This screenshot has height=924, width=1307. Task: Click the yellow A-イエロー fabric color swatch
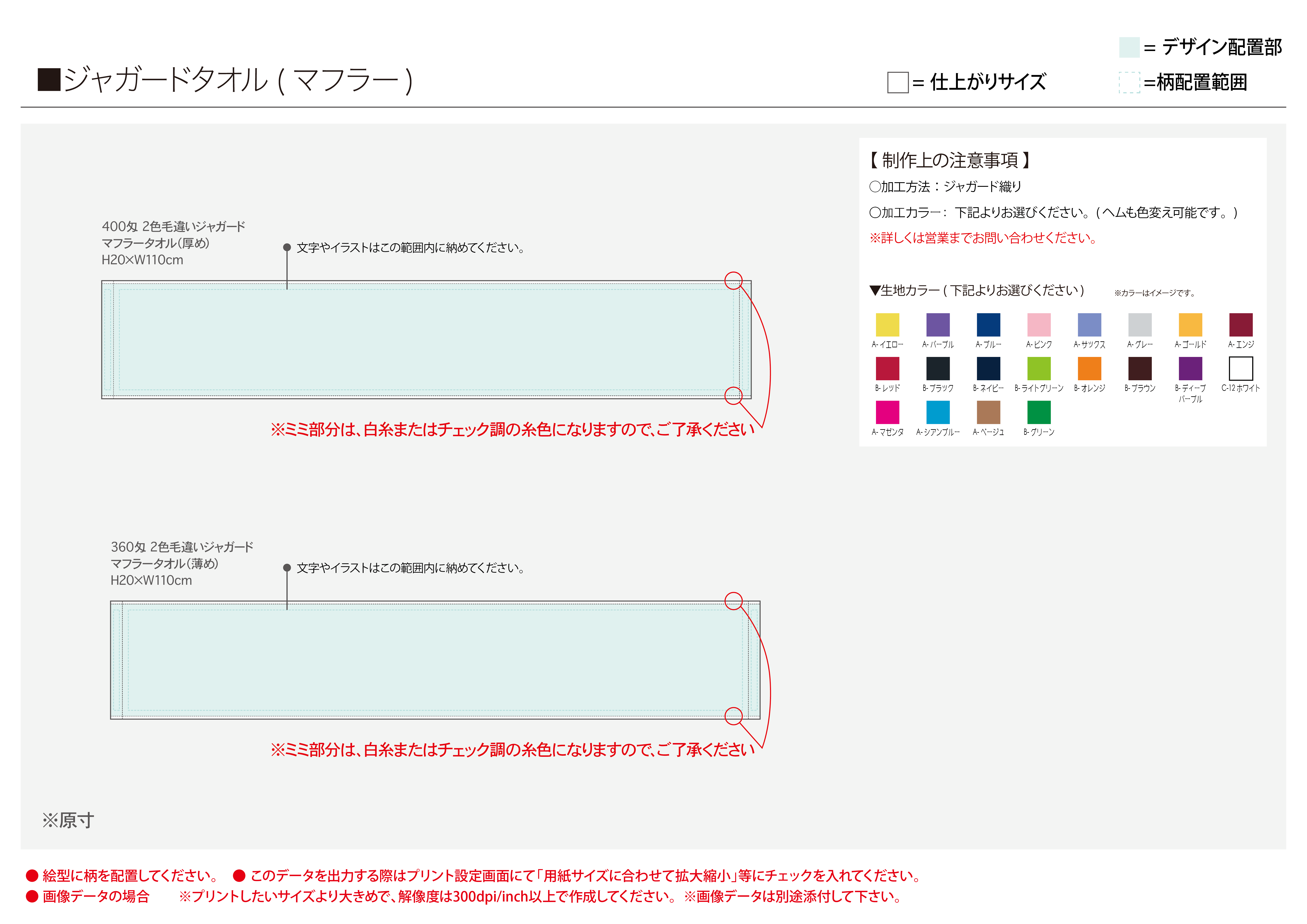pyautogui.click(x=887, y=325)
